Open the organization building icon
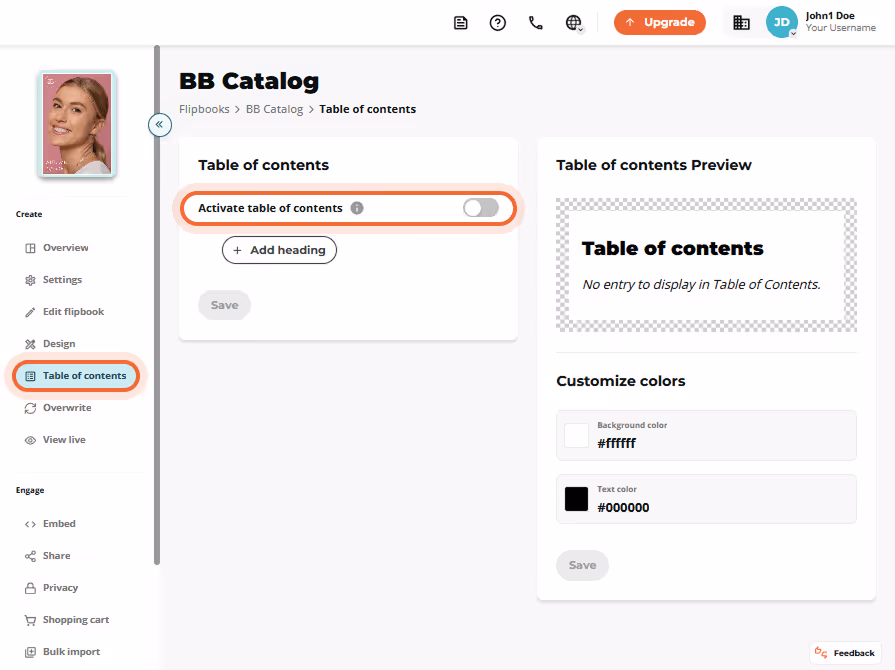Viewport: 895px width, 670px height. point(741,23)
